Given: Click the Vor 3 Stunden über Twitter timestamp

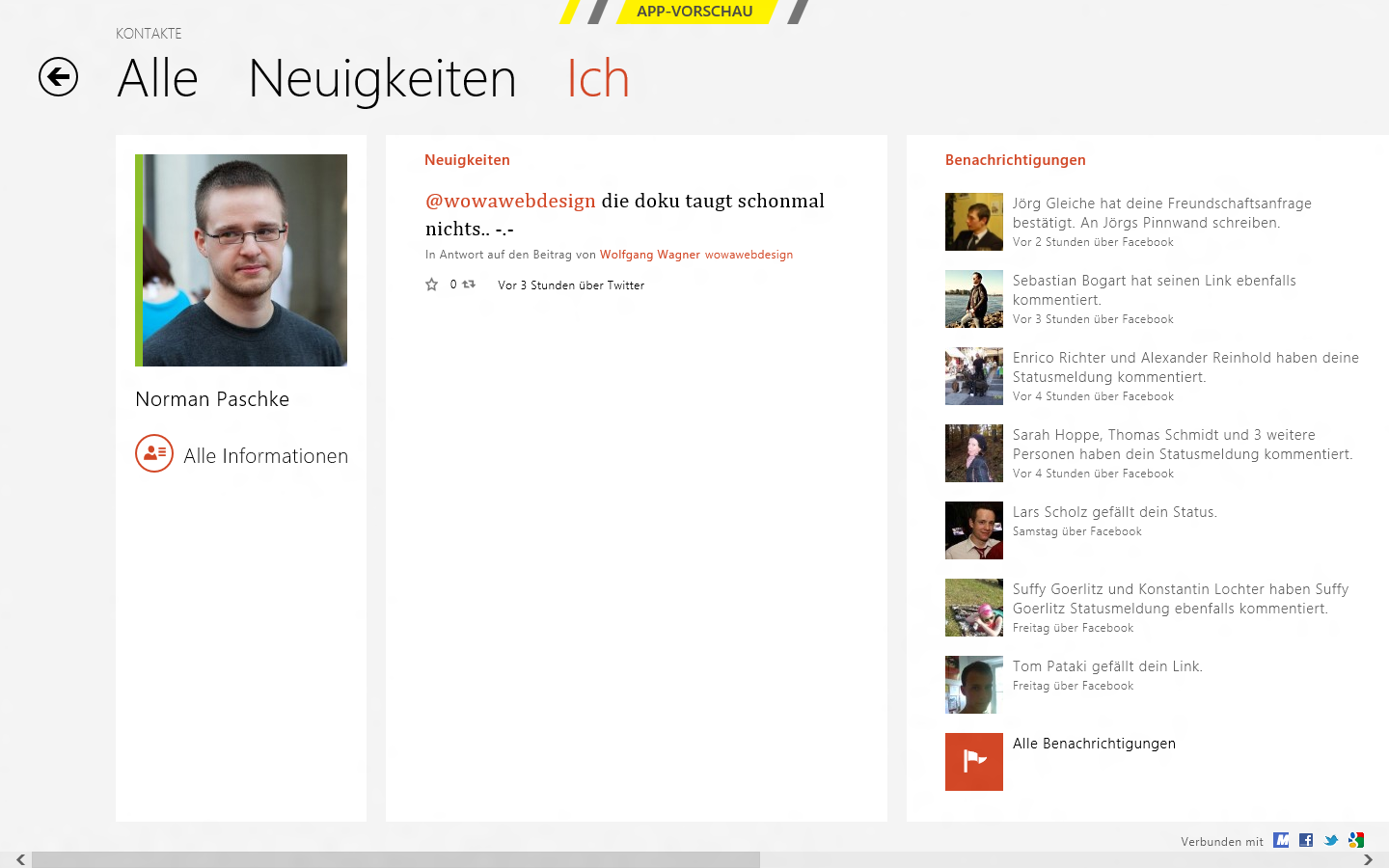Looking at the screenshot, I should tap(571, 285).
